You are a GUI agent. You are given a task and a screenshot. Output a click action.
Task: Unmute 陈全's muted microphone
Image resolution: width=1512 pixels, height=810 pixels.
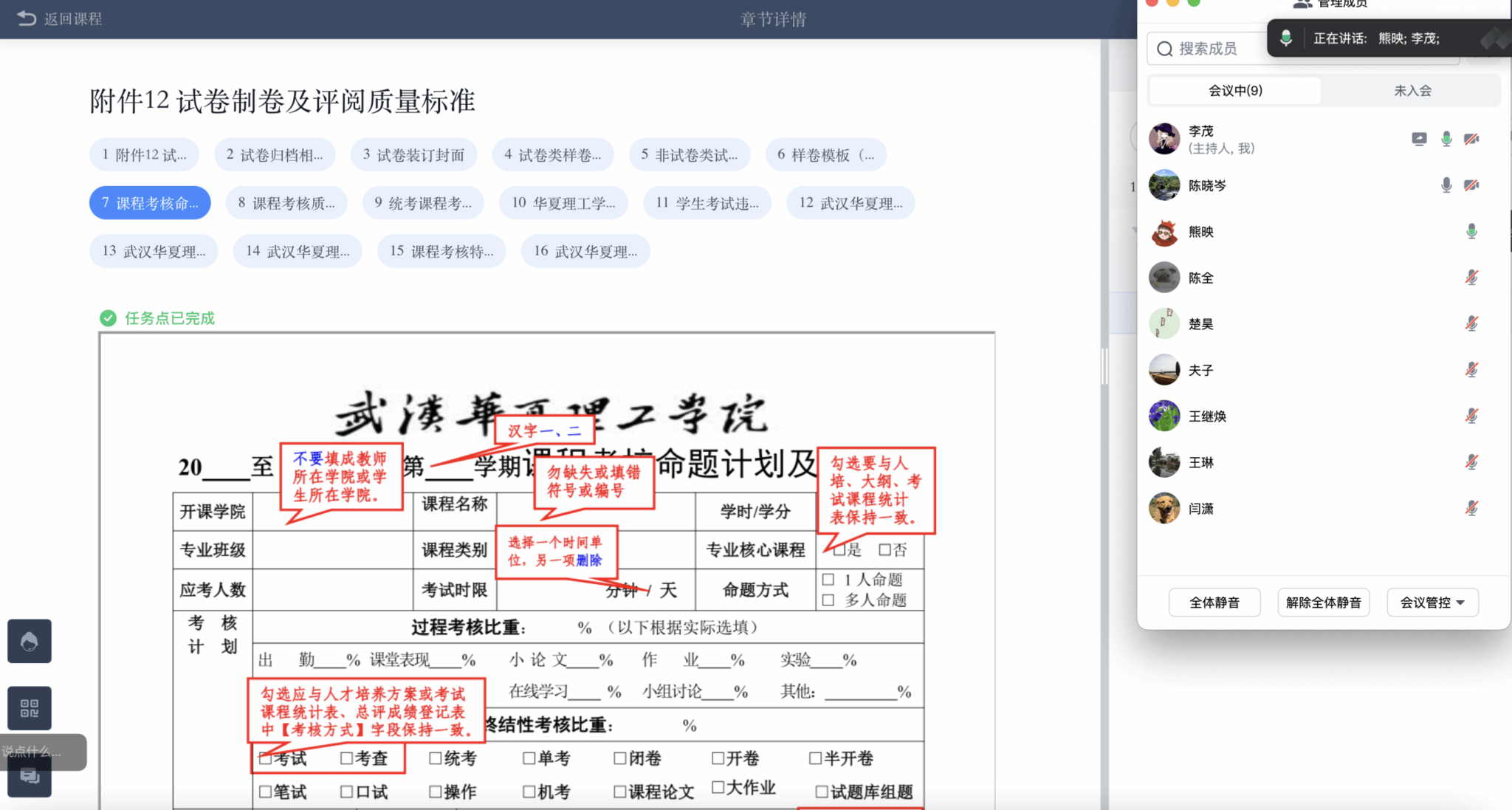pyautogui.click(x=1471, y=278)
